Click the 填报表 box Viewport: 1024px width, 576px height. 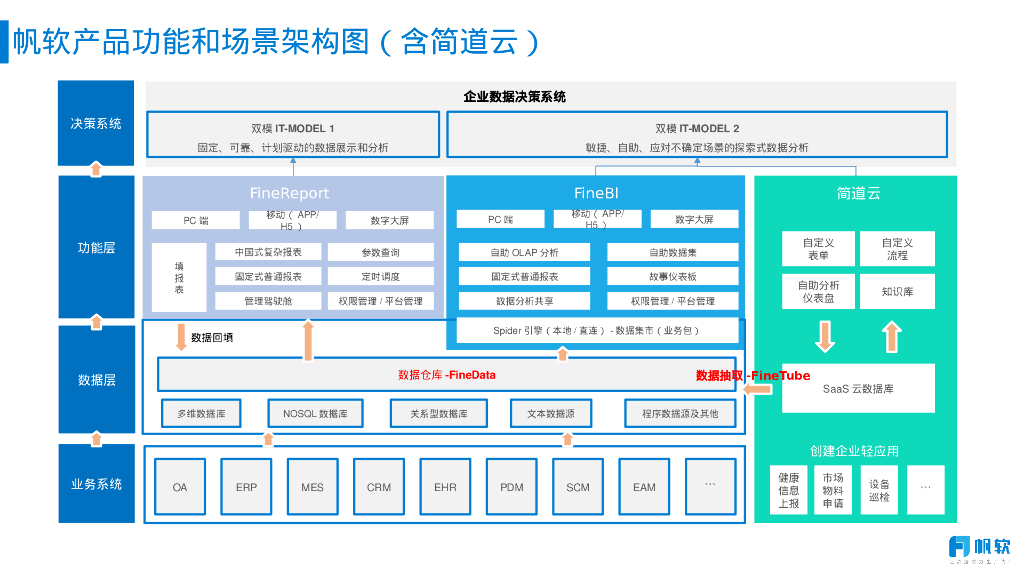tap(179, 278)
